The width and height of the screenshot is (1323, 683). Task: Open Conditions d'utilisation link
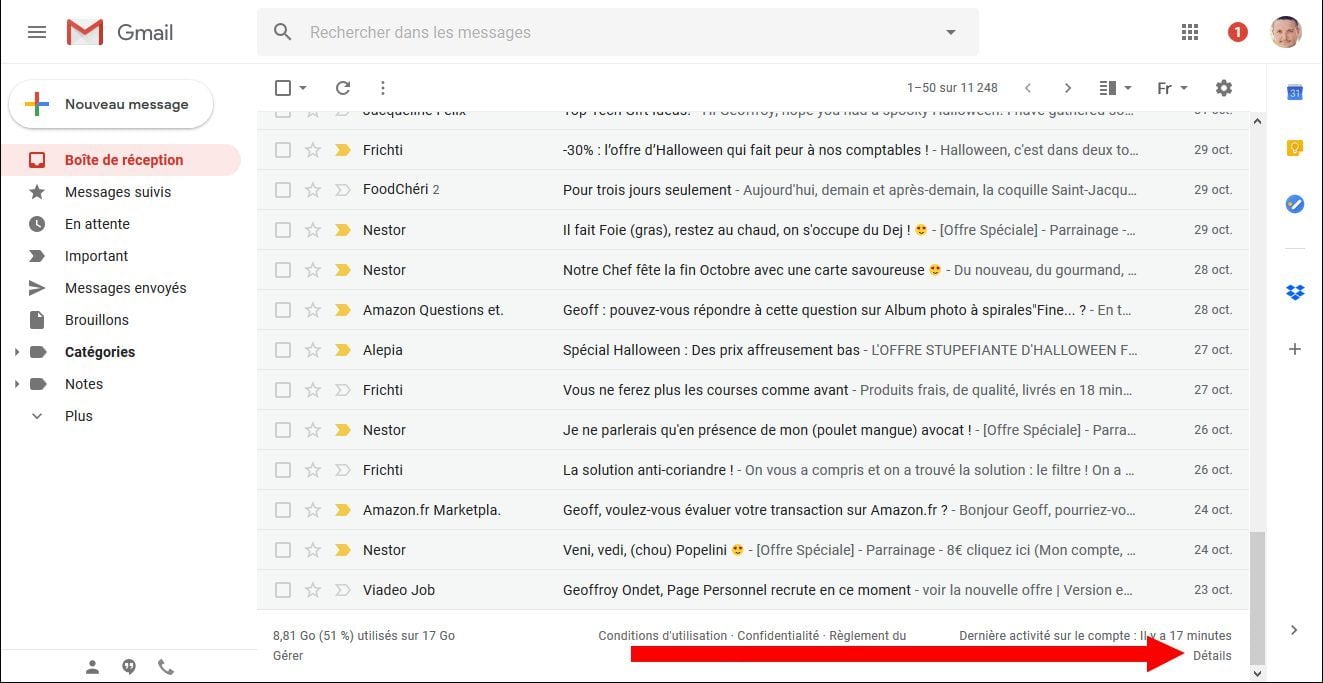[662, 636]
